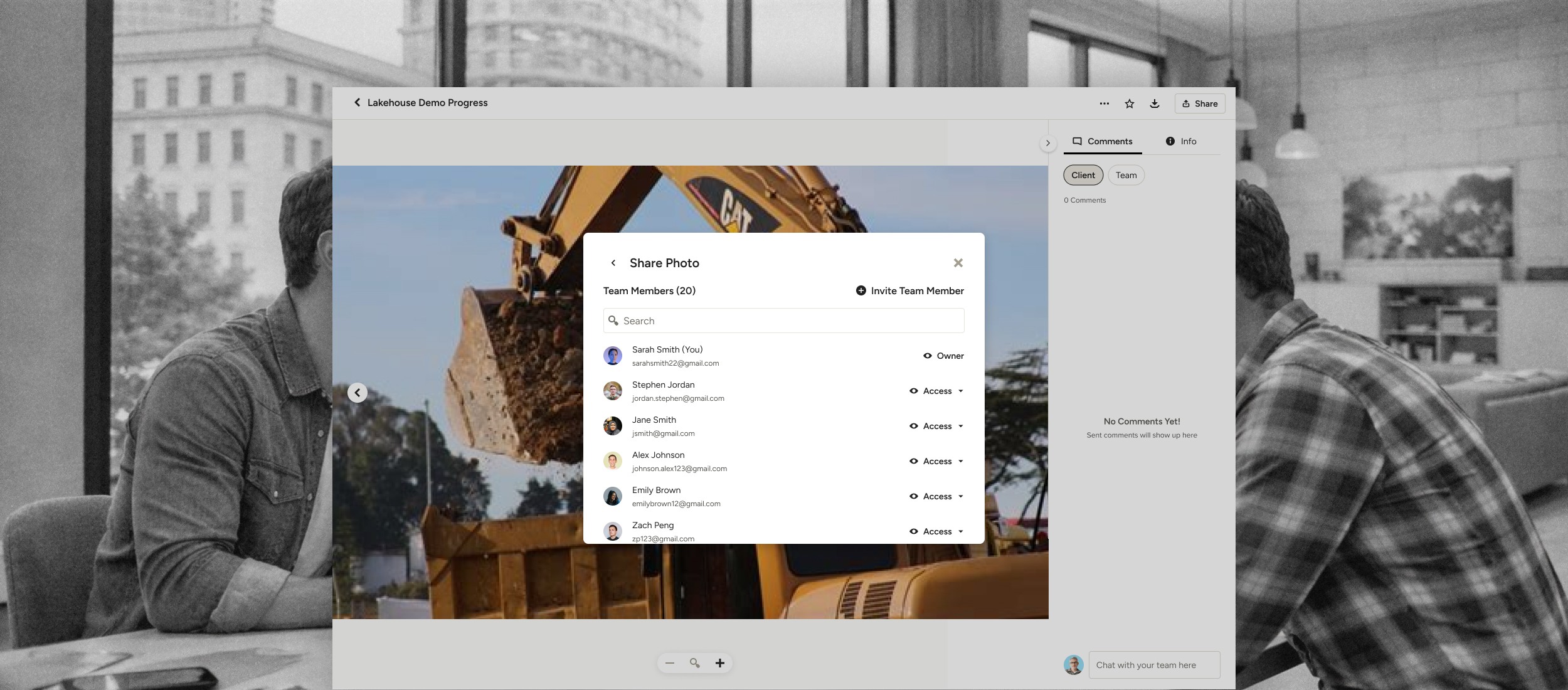Click the magnifier reset zoom icon
Viewport: 1568px width, 690px height.
point(694,663)
